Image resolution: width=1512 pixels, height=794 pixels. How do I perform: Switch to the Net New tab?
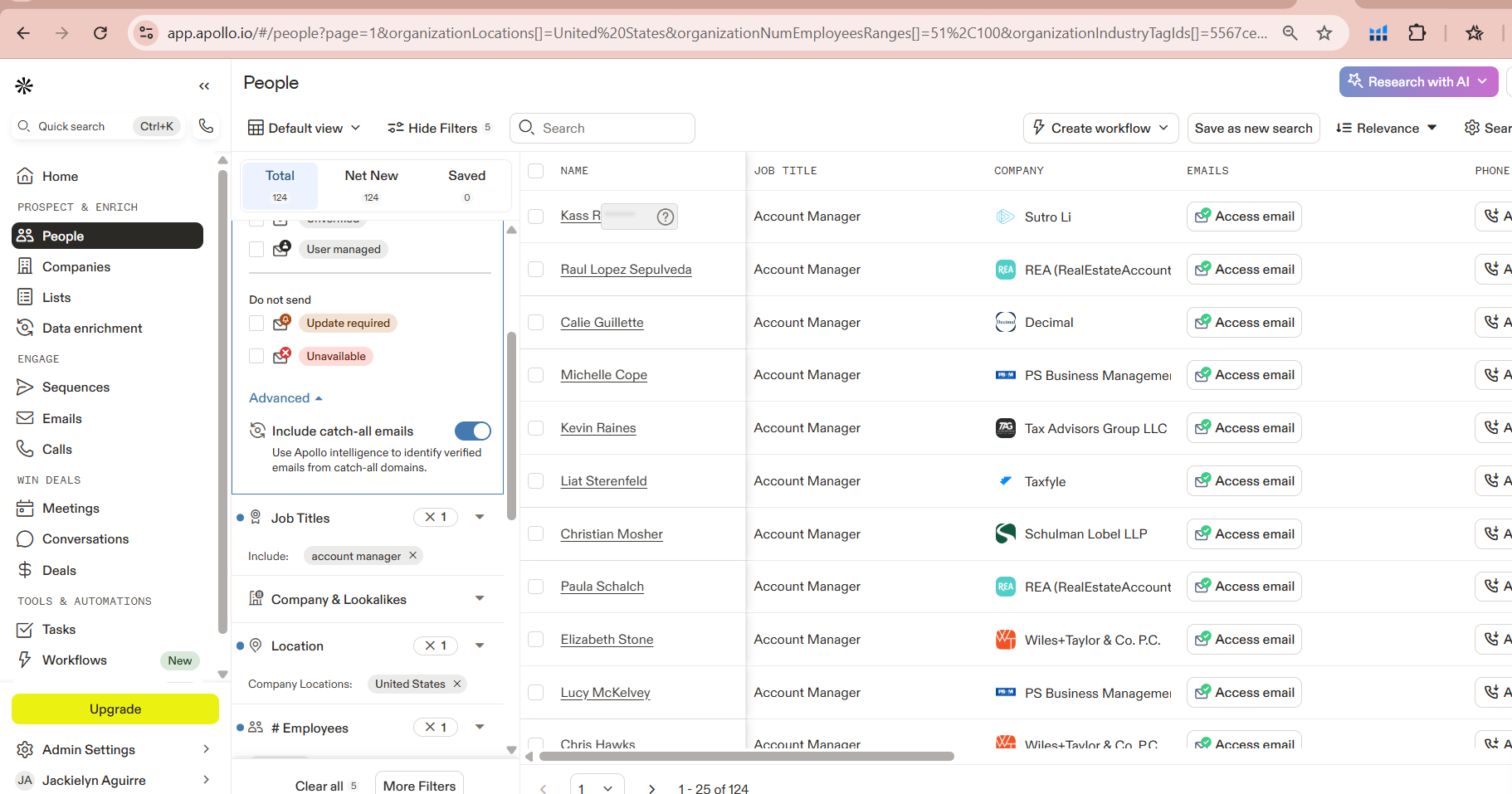click(x=371, y=184)
